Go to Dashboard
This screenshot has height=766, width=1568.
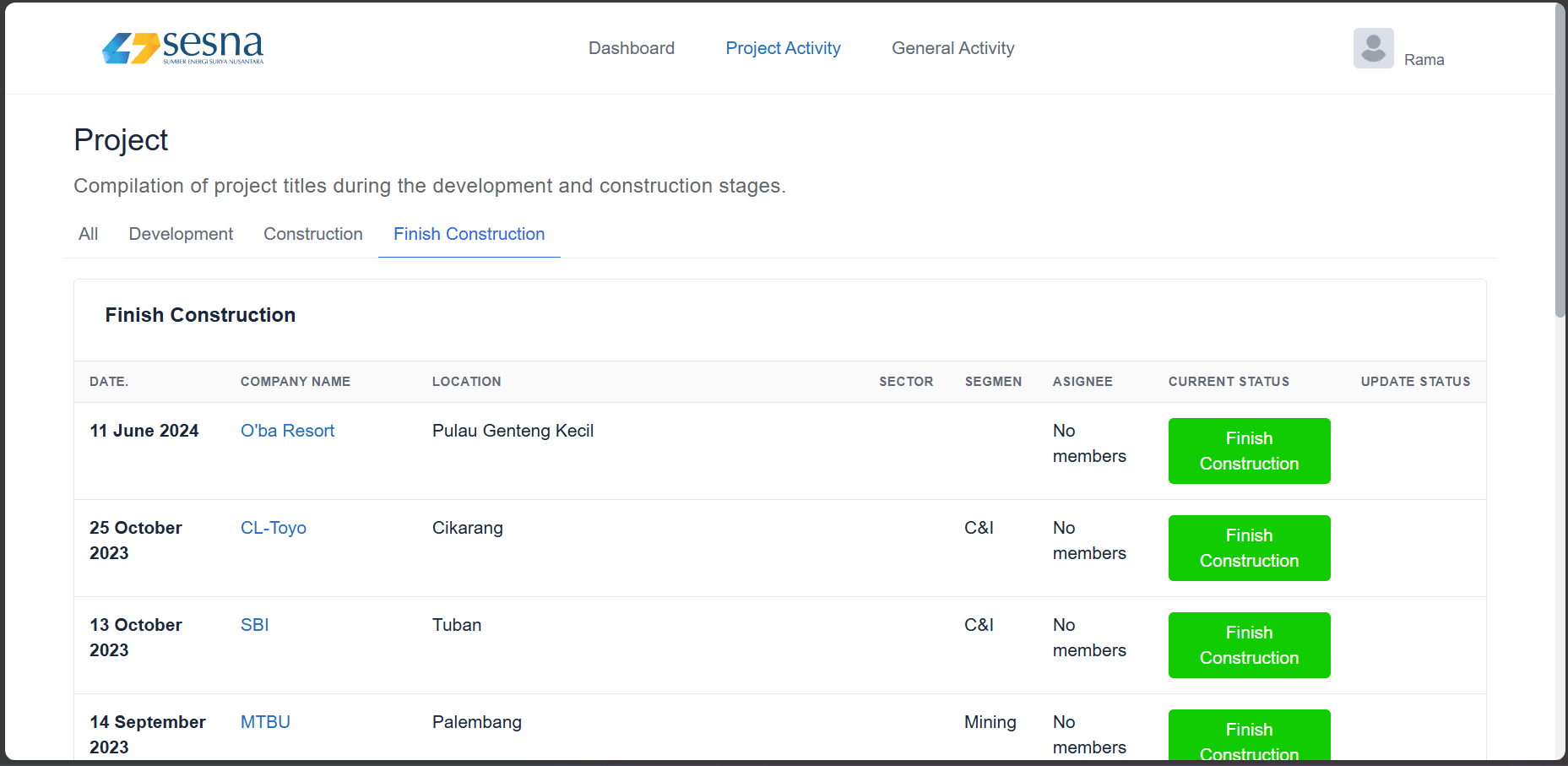(x=632, y=48)
